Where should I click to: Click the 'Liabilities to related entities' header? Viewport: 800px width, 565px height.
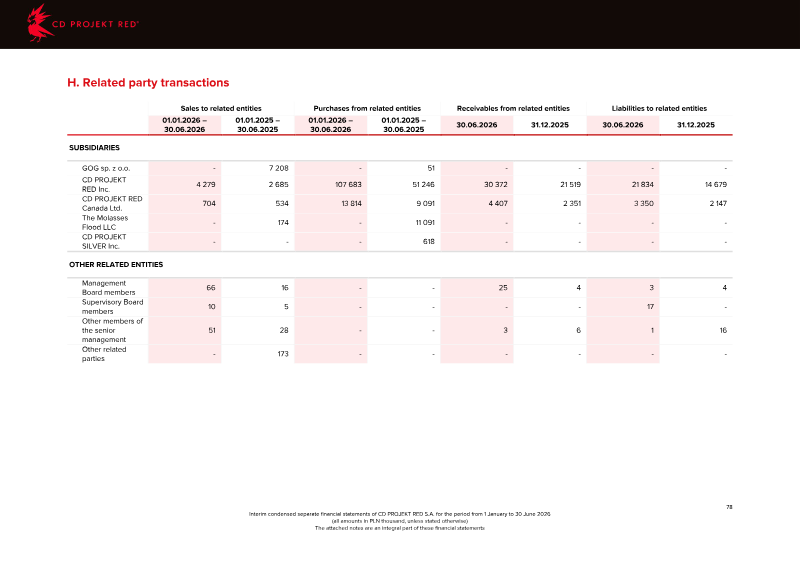[x=659, y=108]
